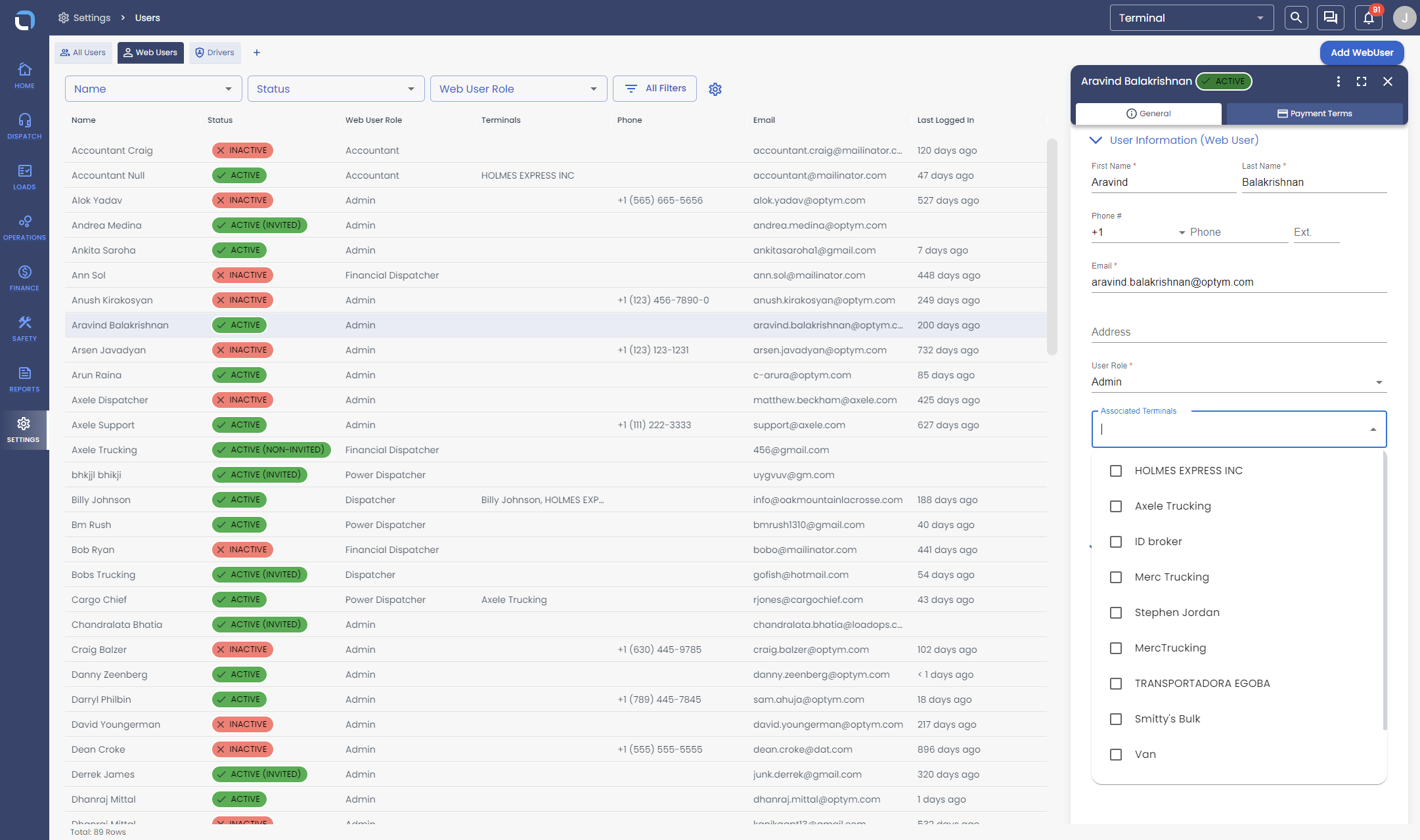The image size is (1420, 840).
Task: Open table column settings gear
Action: coord(715,89)
